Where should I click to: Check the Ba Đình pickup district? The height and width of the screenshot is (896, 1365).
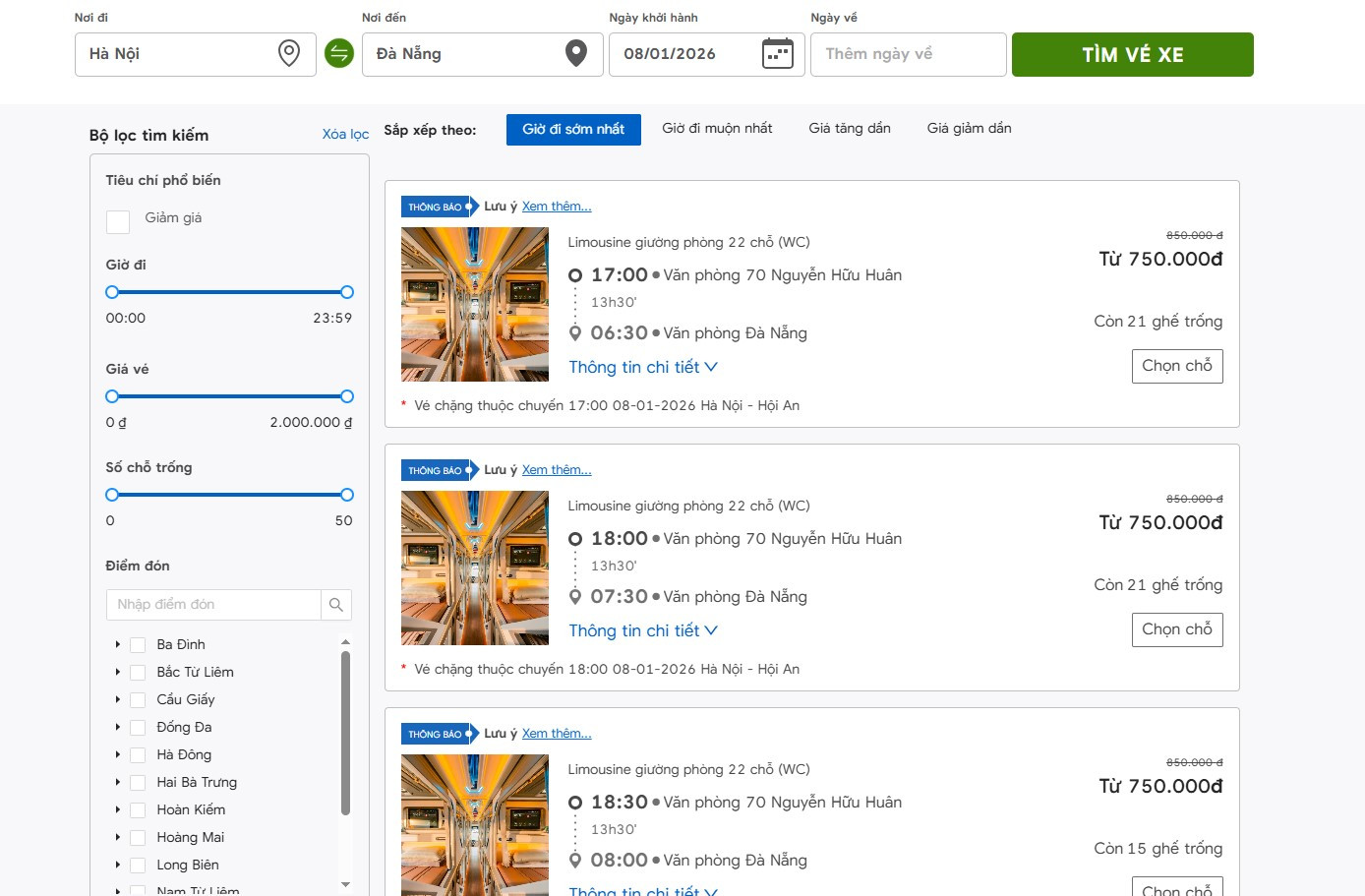point(138,644)
